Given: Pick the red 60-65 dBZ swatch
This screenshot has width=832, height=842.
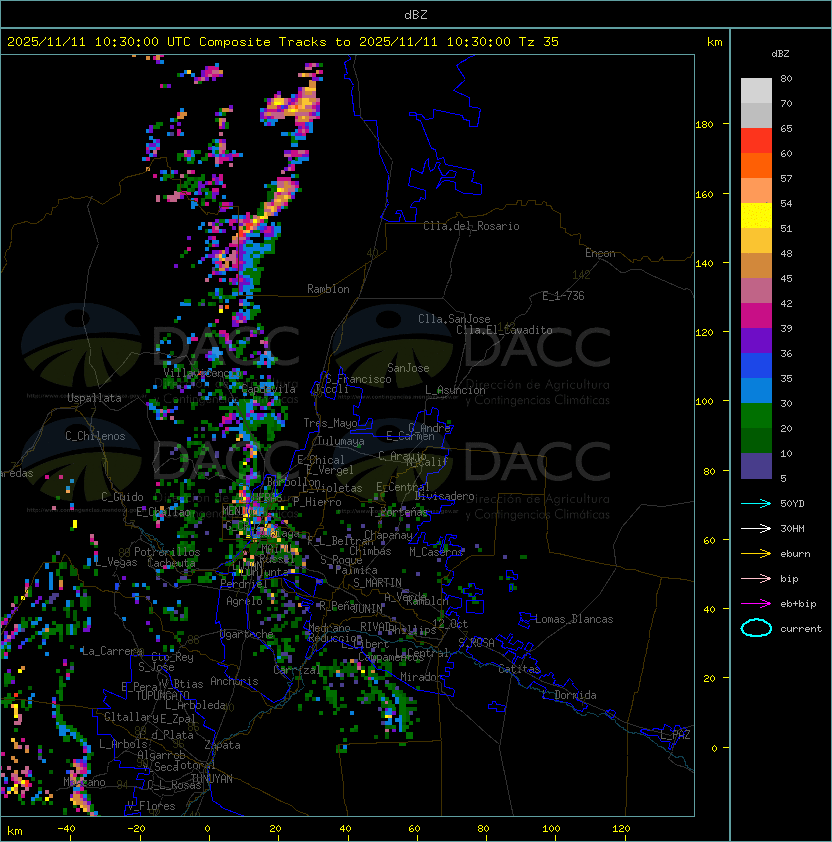Looking at the screenshot, I should click(x=756, y=141).
